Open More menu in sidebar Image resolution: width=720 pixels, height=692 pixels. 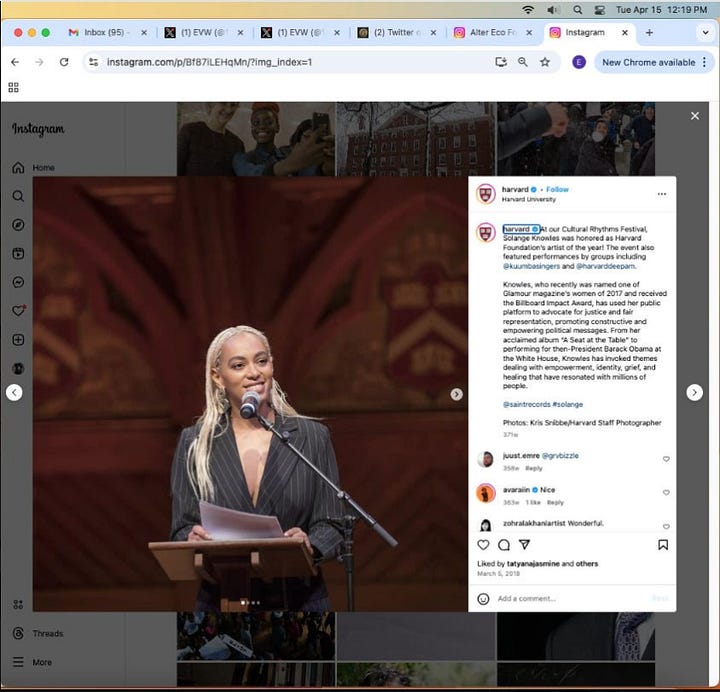32,662
